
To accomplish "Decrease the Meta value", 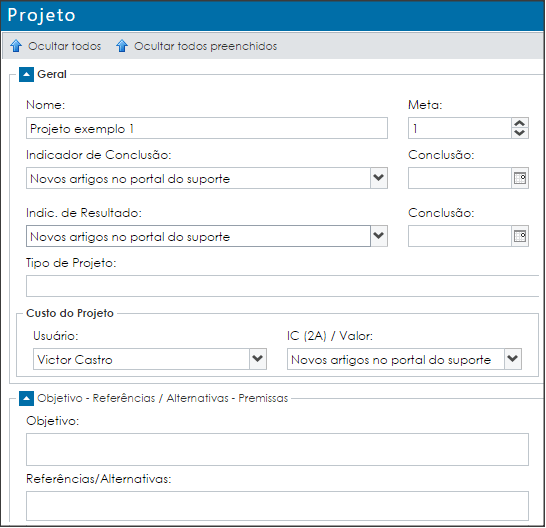I will (520, 133).
